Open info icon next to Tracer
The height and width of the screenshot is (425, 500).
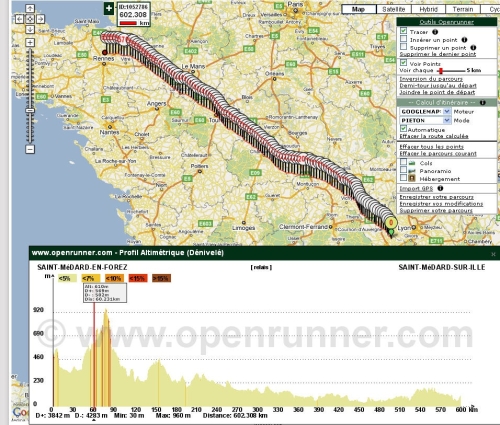(435, 32)
